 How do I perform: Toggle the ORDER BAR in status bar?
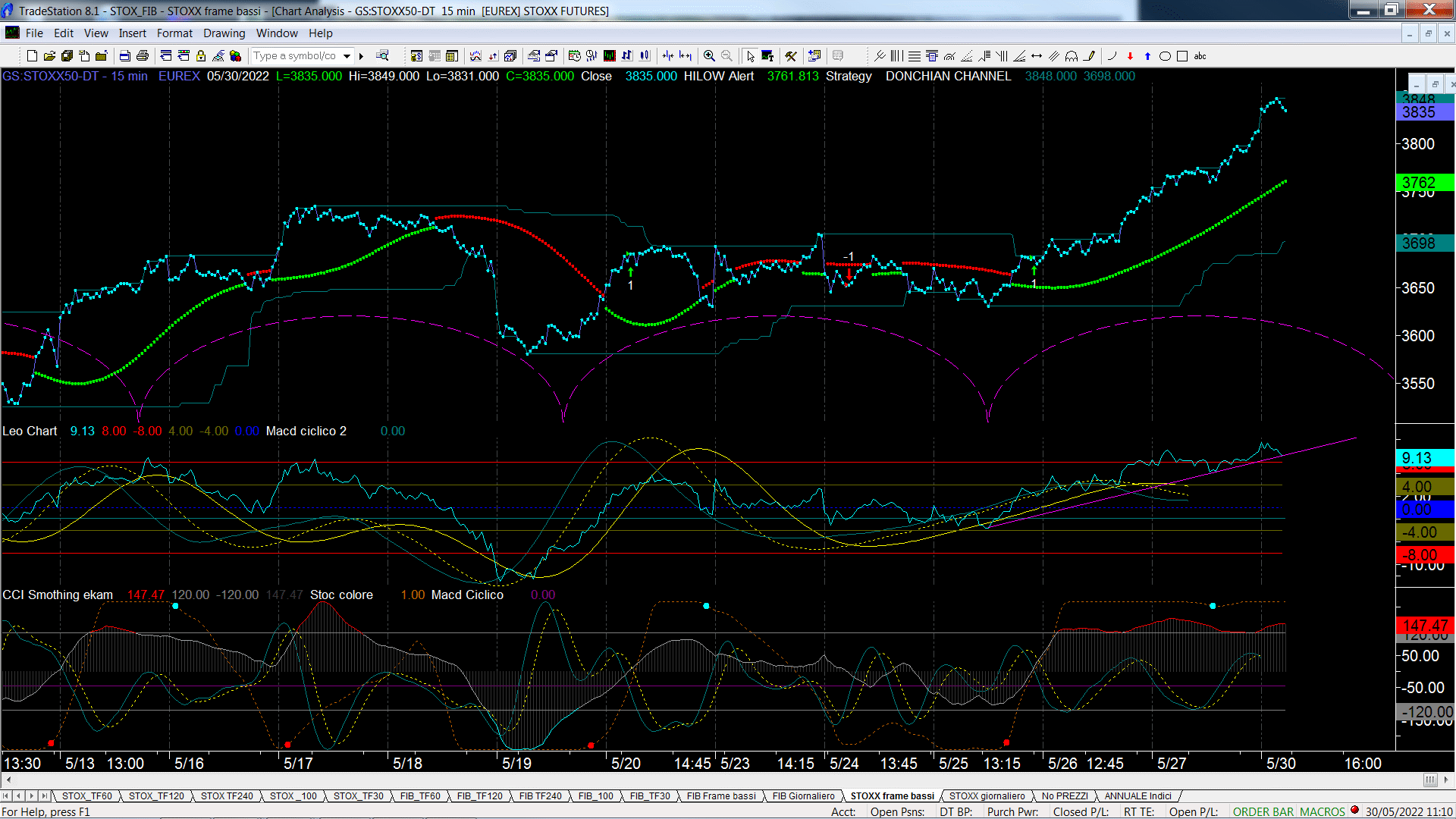1263,811
